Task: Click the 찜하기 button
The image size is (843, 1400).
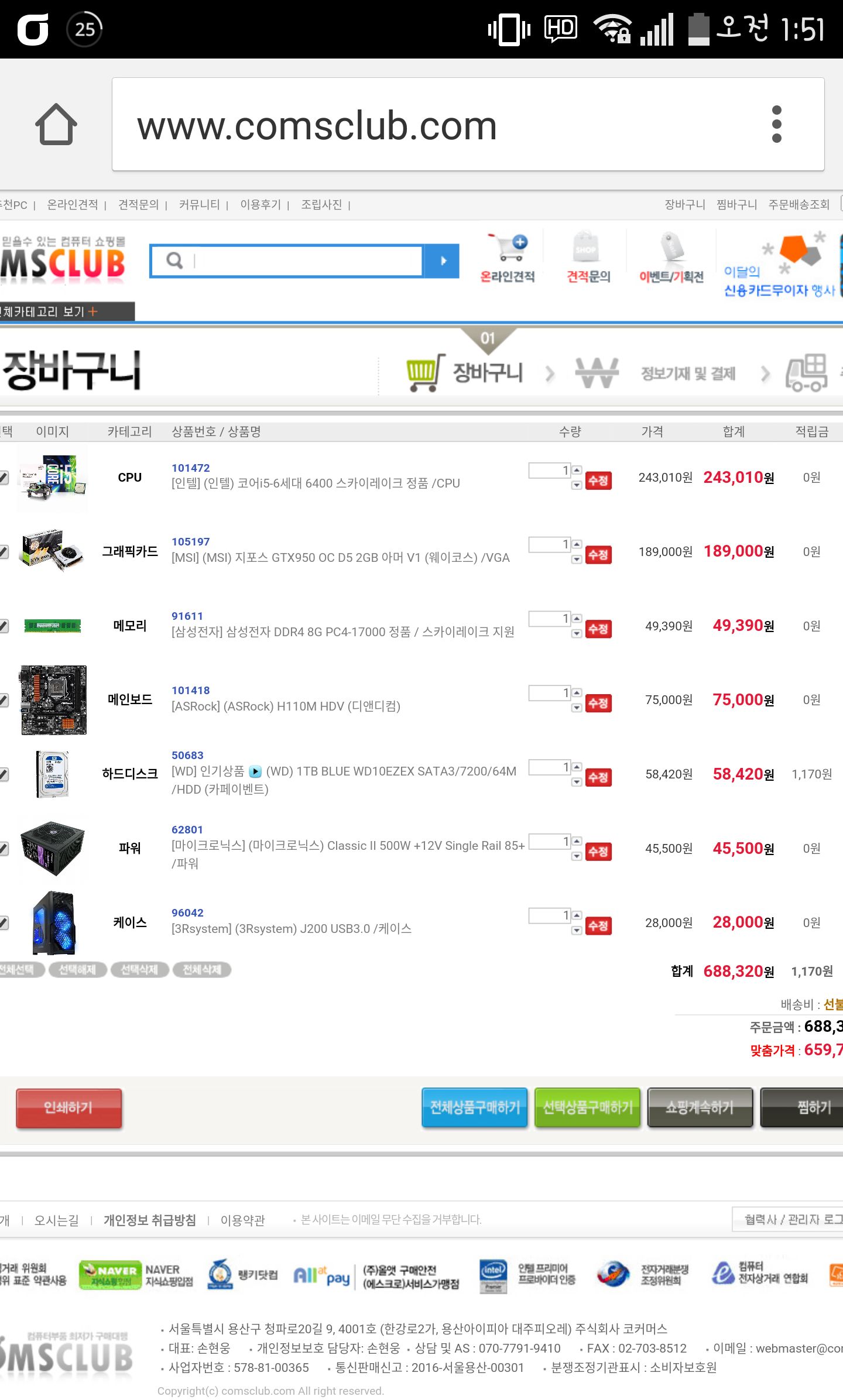Action: click(x=802, y=1107)
